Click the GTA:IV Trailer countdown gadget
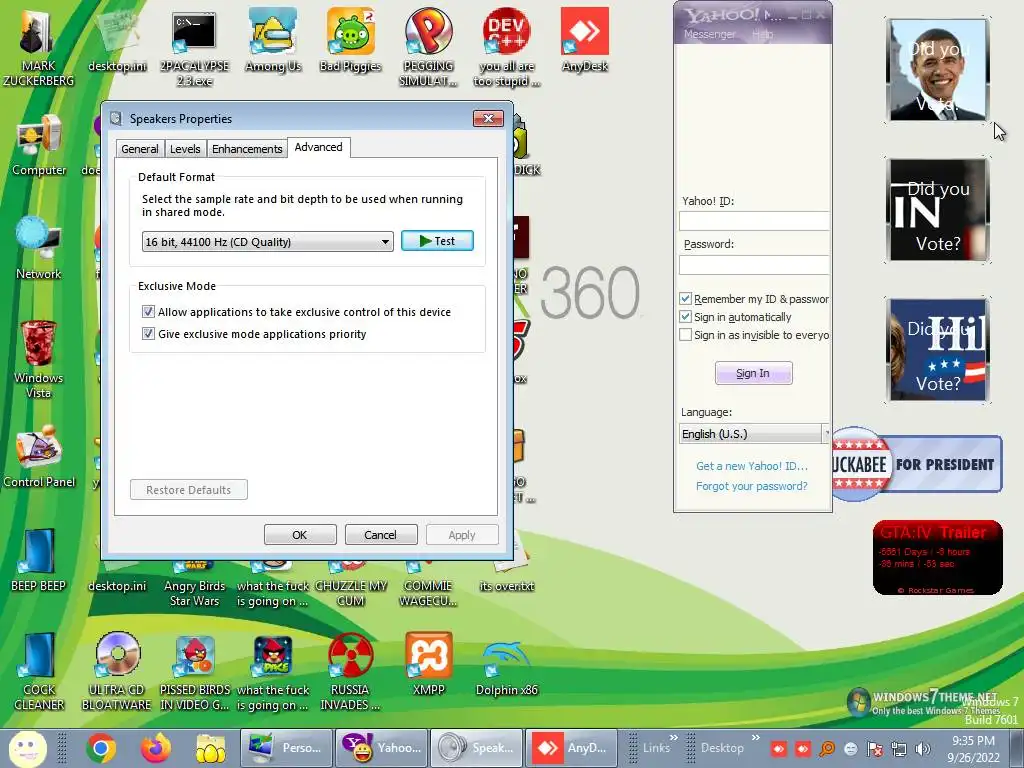The image size is (1024, 768). click(938, 558)
